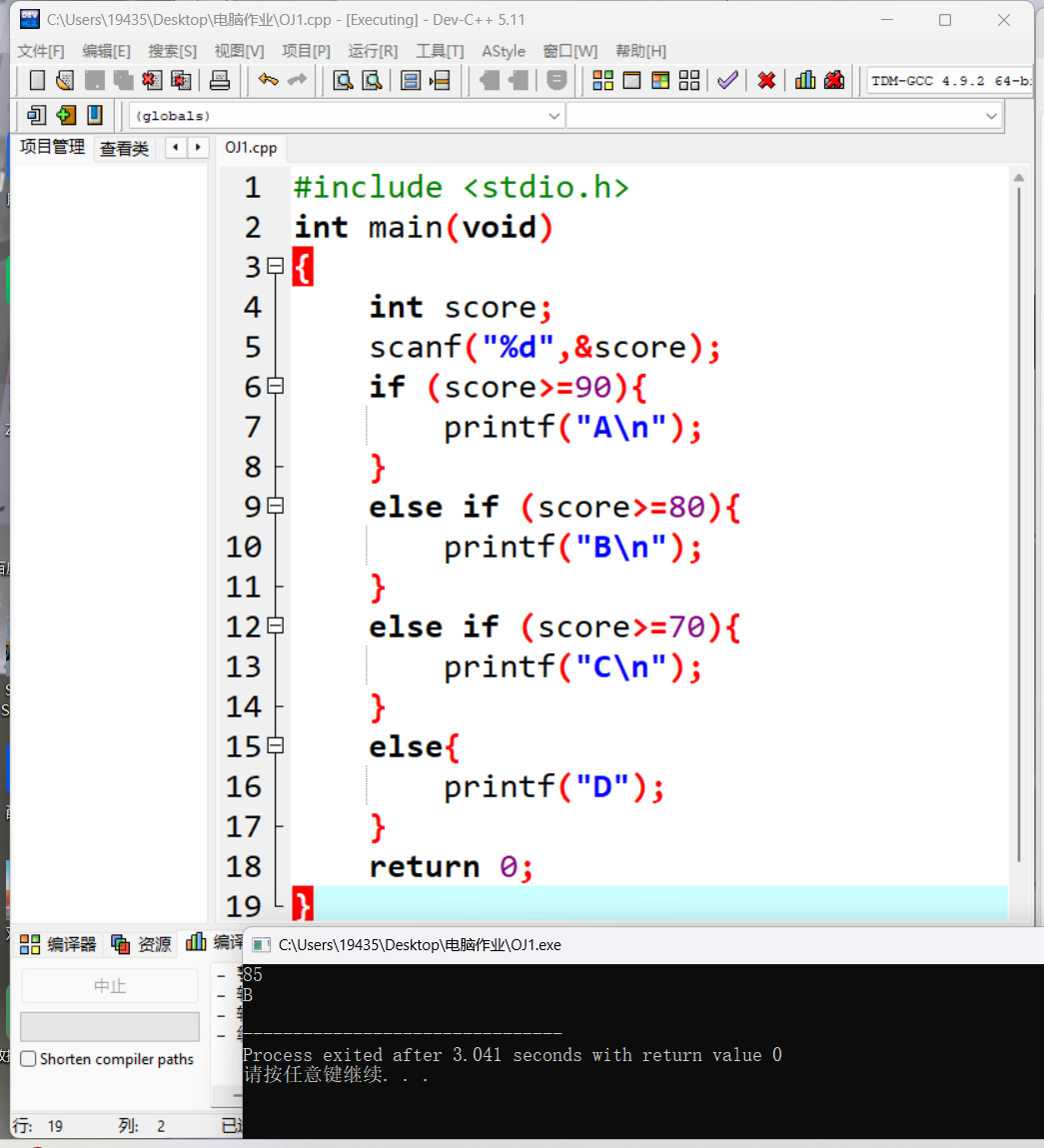1044x1148 pixels.
Task: Click the red X Stop Execution icon
Action: (x=766, y=80)
